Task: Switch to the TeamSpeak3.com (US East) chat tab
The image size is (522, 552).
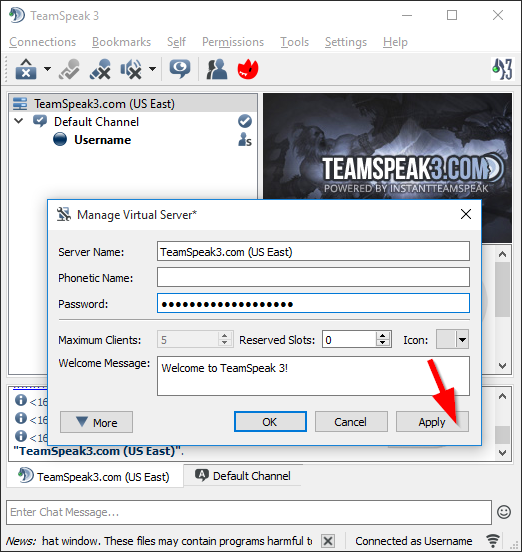Action: click(x=95, y=476)
